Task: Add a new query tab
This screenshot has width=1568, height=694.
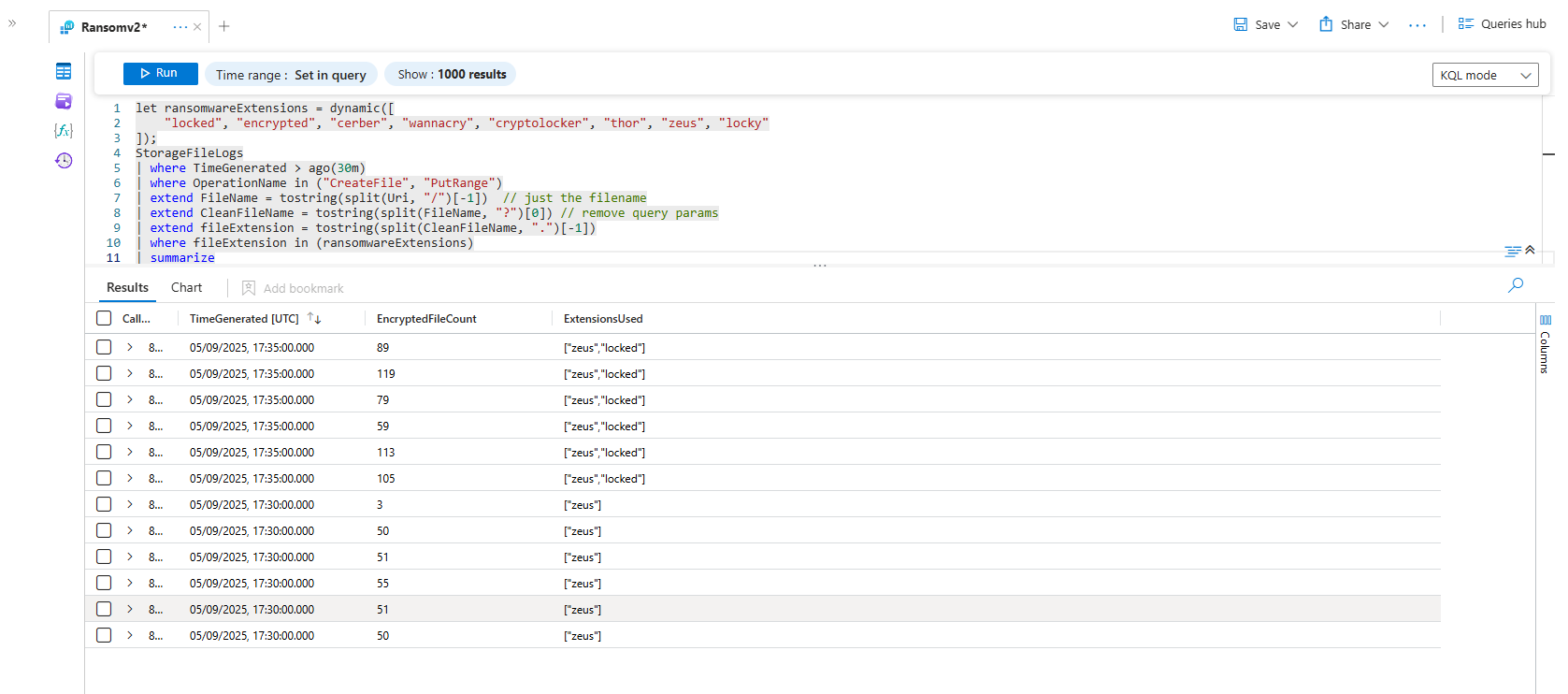Action: (x=224, y=26)
